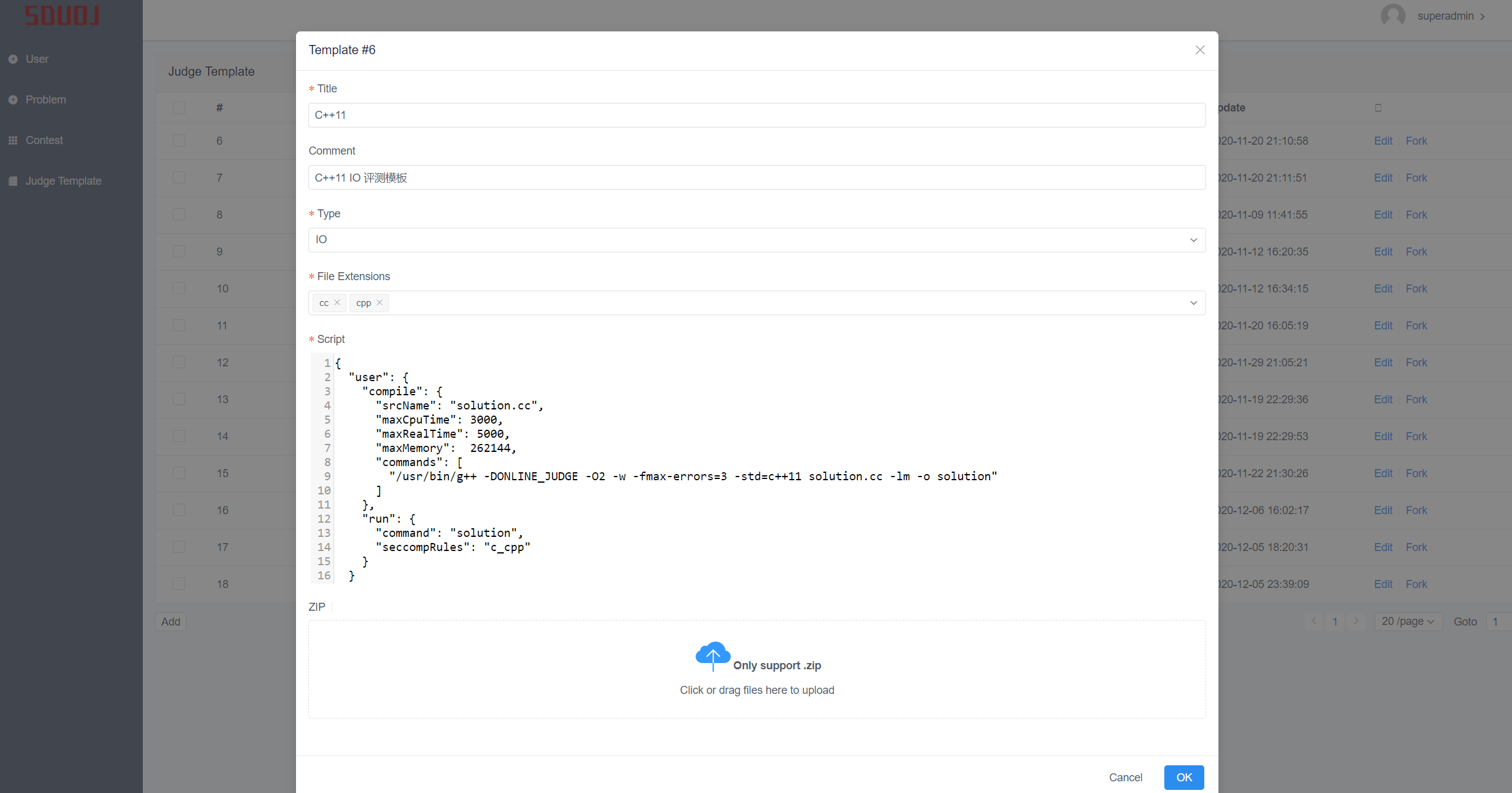The height and width of the screenshot is (793, 1512).
Task: Edit the Title input field
Action: coord(756,115)
